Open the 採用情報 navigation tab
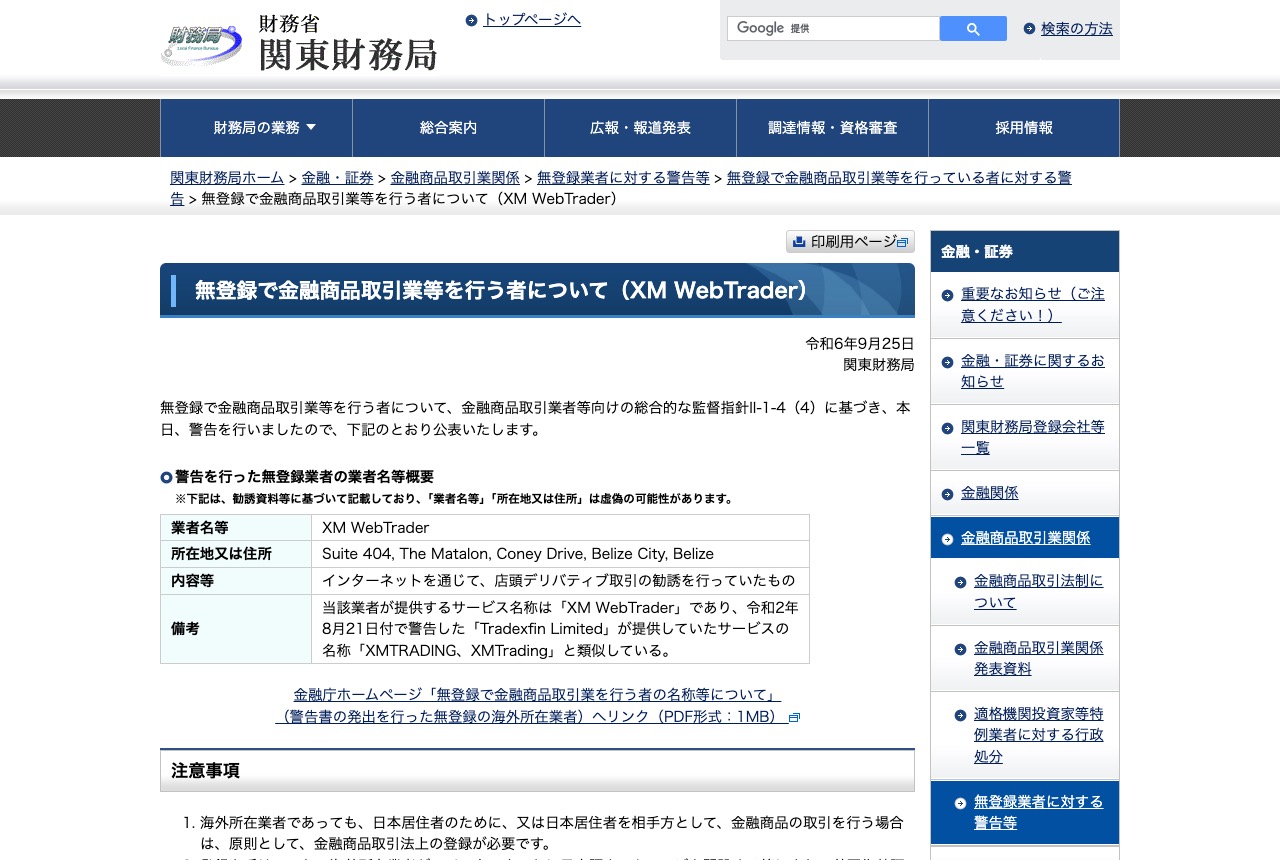 (1024, 128)
